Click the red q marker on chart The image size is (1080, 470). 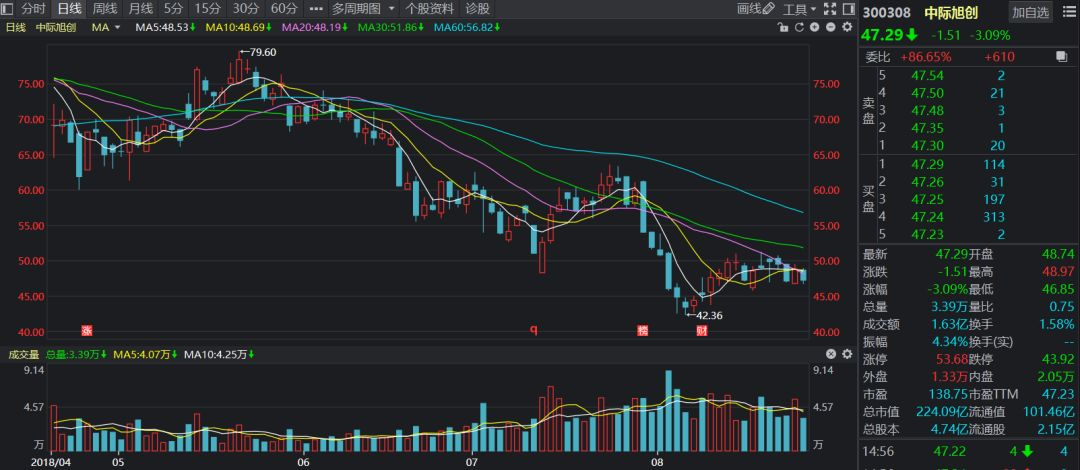[x=532, y=330]
